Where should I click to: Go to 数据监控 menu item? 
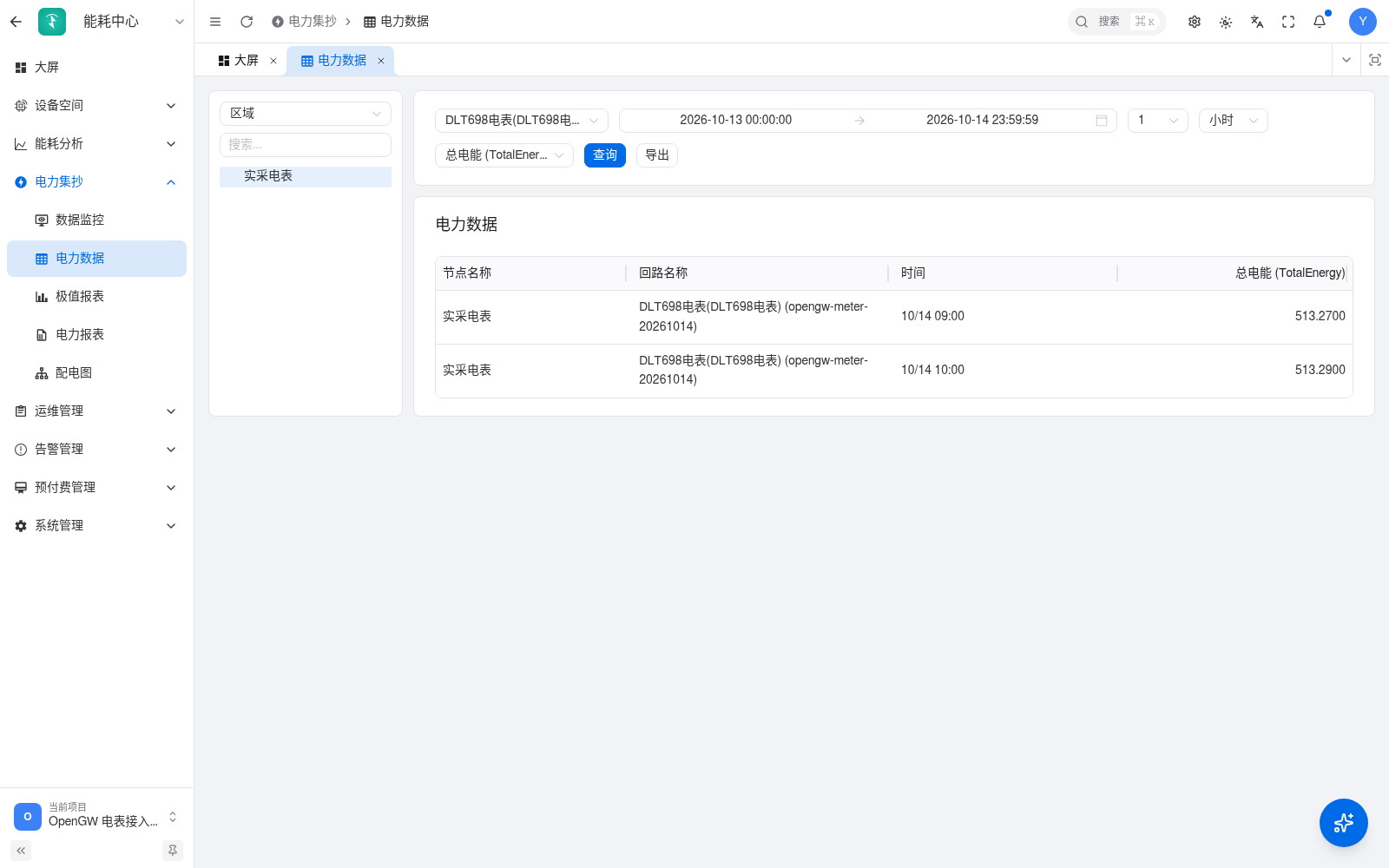(x=96, y=220)
